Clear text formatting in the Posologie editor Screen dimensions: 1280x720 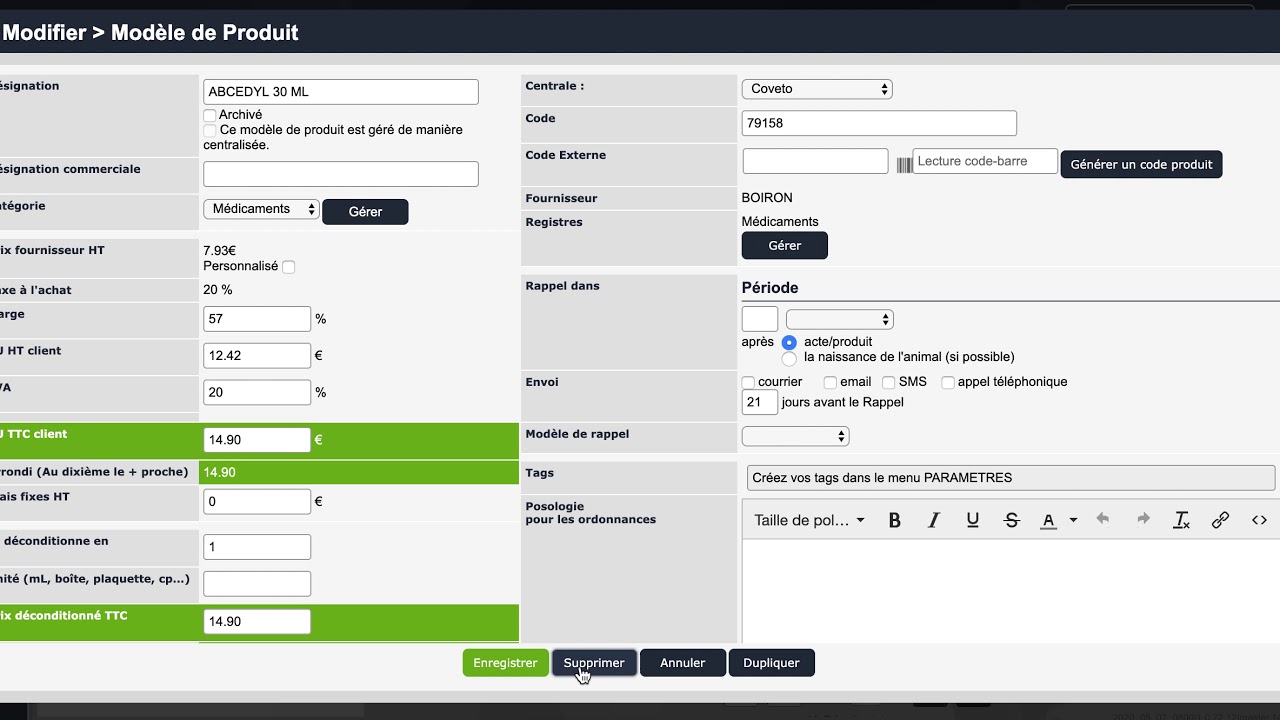coord(1181,520)
